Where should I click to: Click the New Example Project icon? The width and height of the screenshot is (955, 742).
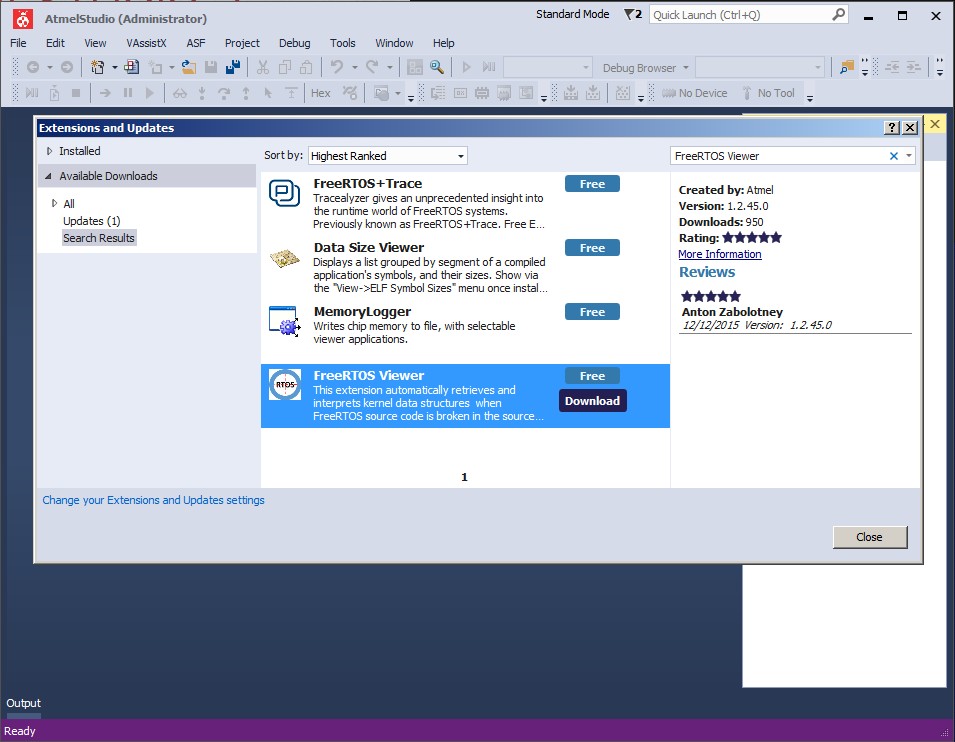(x=132, y=68)
